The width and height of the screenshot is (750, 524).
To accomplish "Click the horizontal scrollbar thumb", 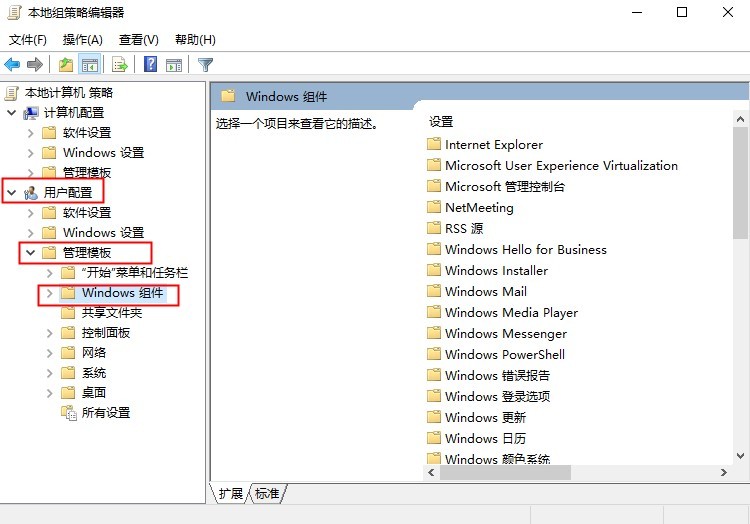I will click(505, 472).
